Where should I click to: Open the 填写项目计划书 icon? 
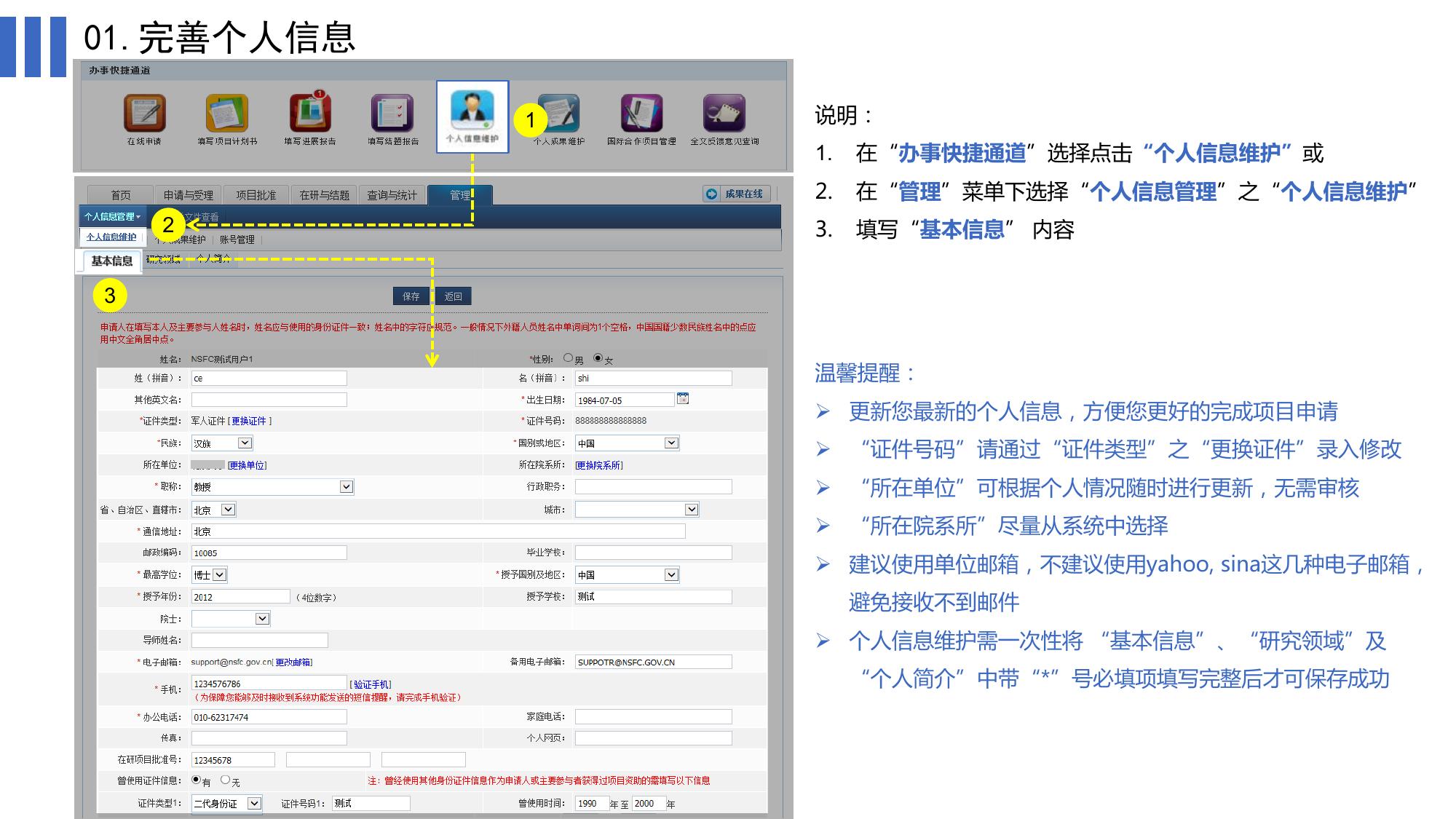tap(226, 114)
